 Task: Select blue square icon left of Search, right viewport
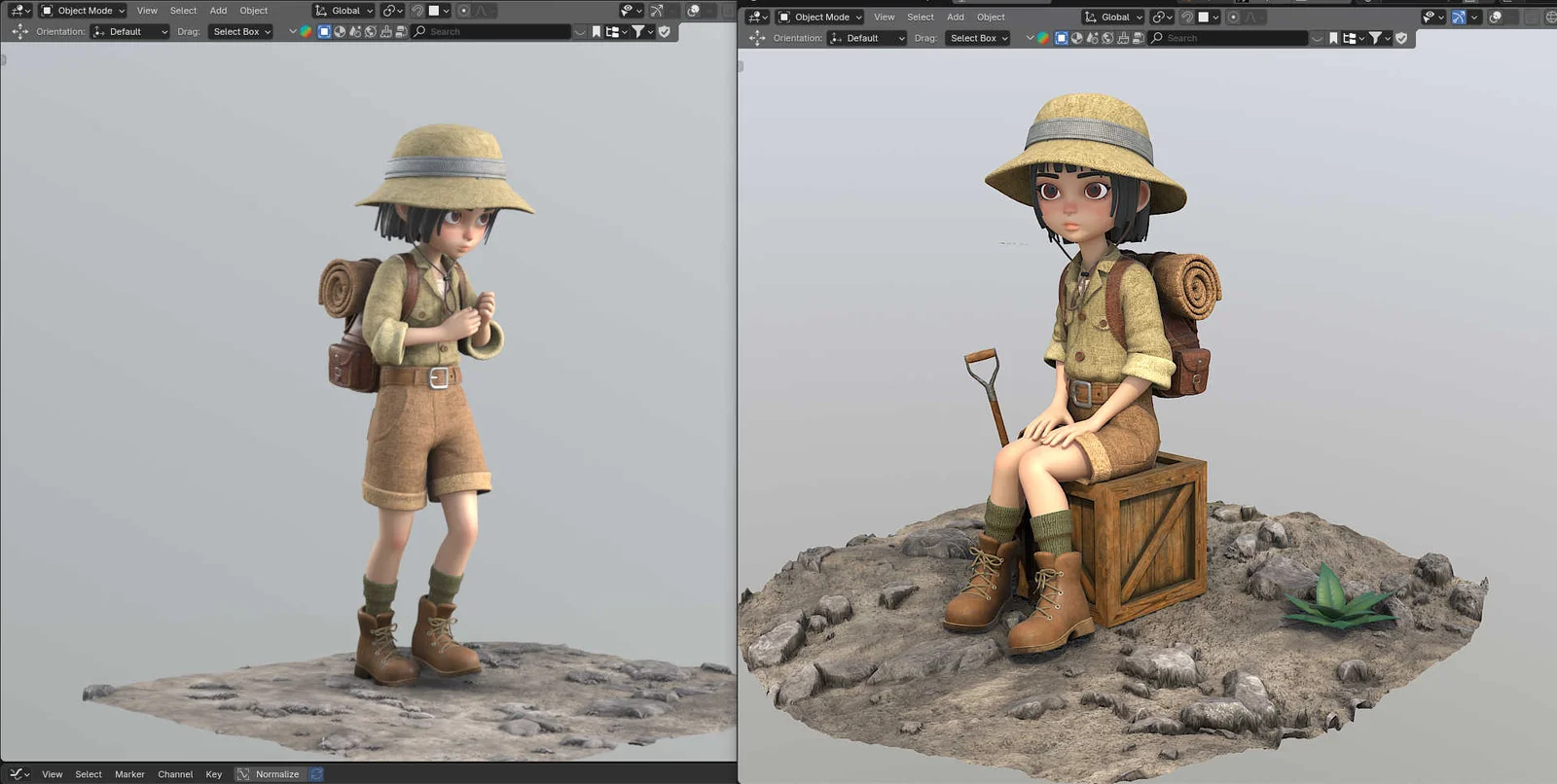(x=1062, y=38)
